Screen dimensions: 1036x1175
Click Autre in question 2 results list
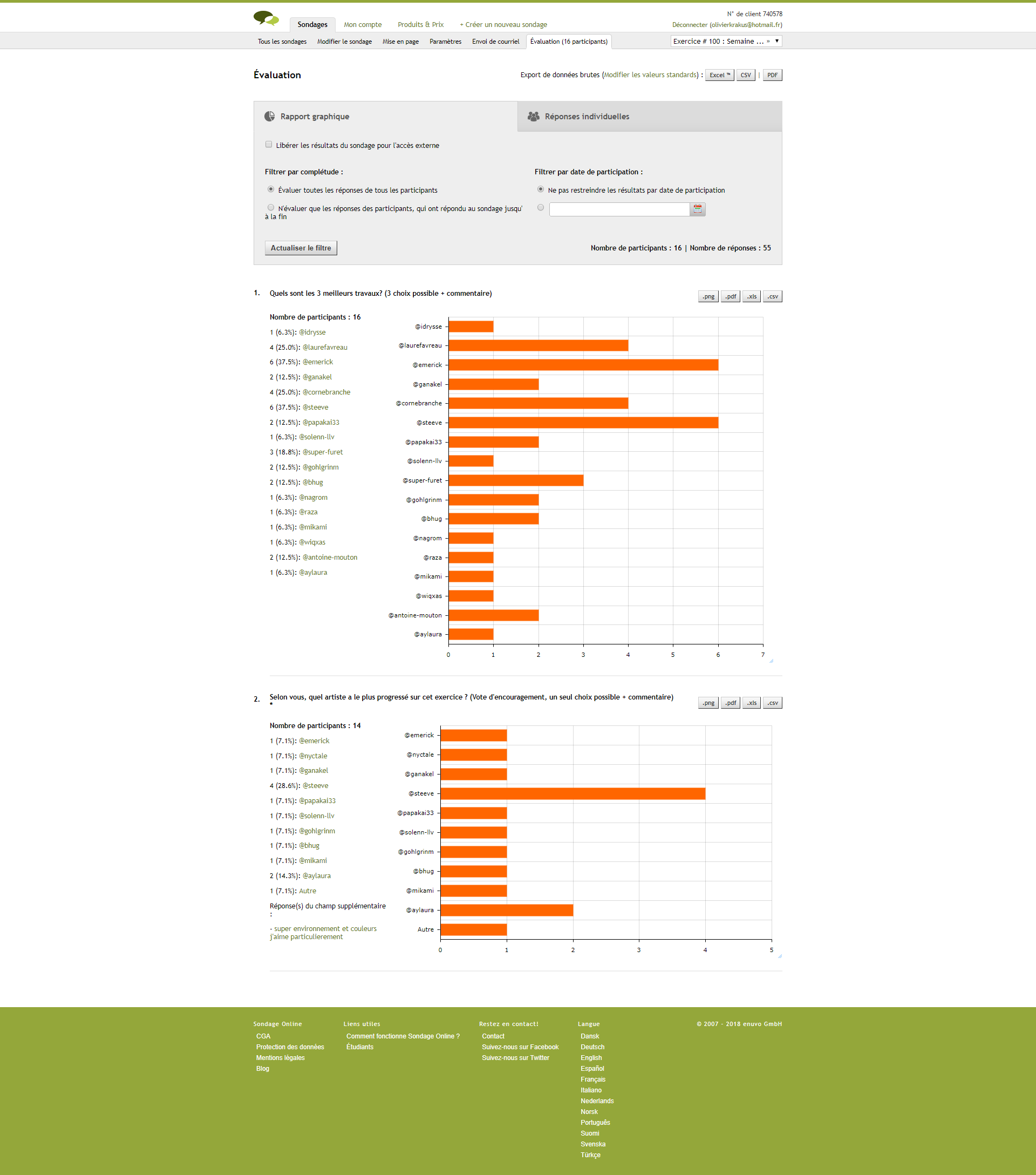(308, 891)
